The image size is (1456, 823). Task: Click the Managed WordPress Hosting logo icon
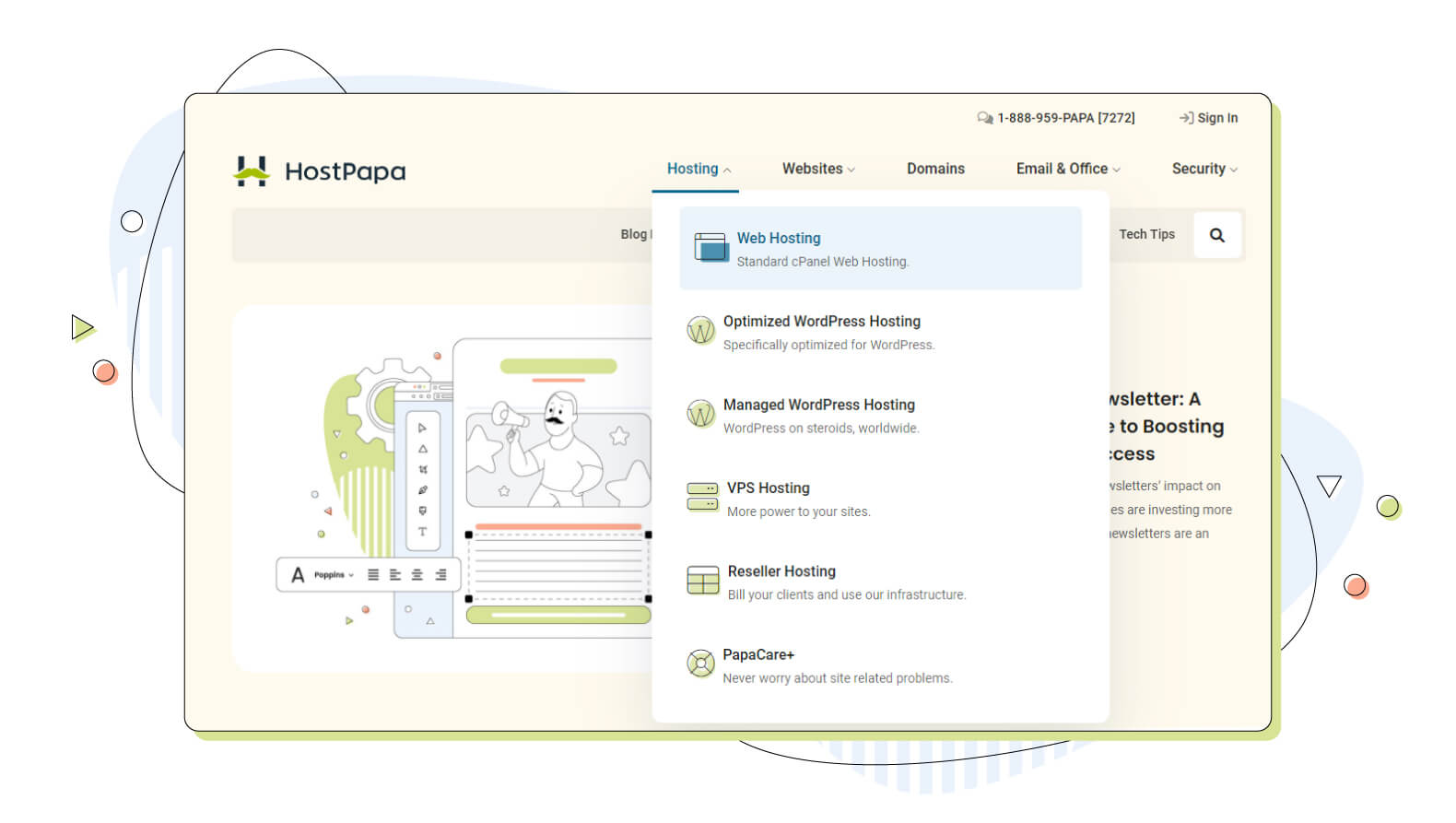700,414
